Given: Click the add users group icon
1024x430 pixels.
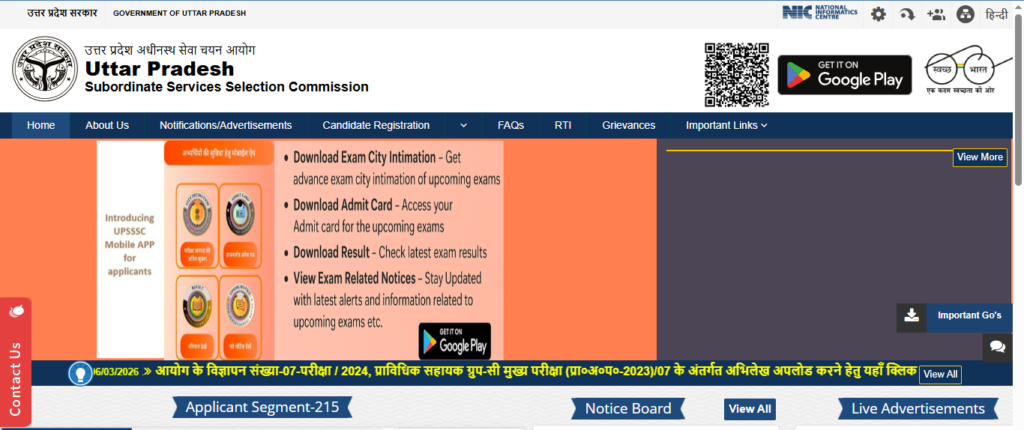Looking at the screenshot, I should [x=936, y=14].
